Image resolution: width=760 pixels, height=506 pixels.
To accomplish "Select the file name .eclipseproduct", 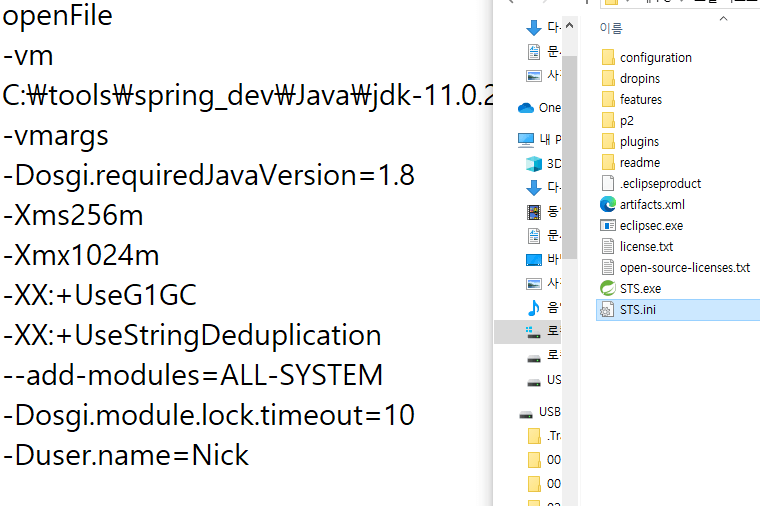I will pyautogui.click(x=660, y=183).
